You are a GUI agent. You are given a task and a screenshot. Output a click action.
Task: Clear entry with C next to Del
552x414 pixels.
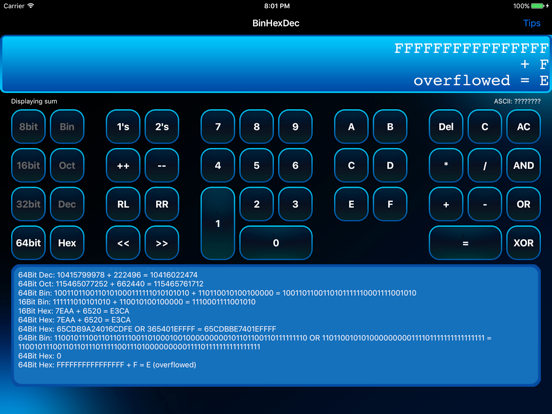click(x=485, y=126)
